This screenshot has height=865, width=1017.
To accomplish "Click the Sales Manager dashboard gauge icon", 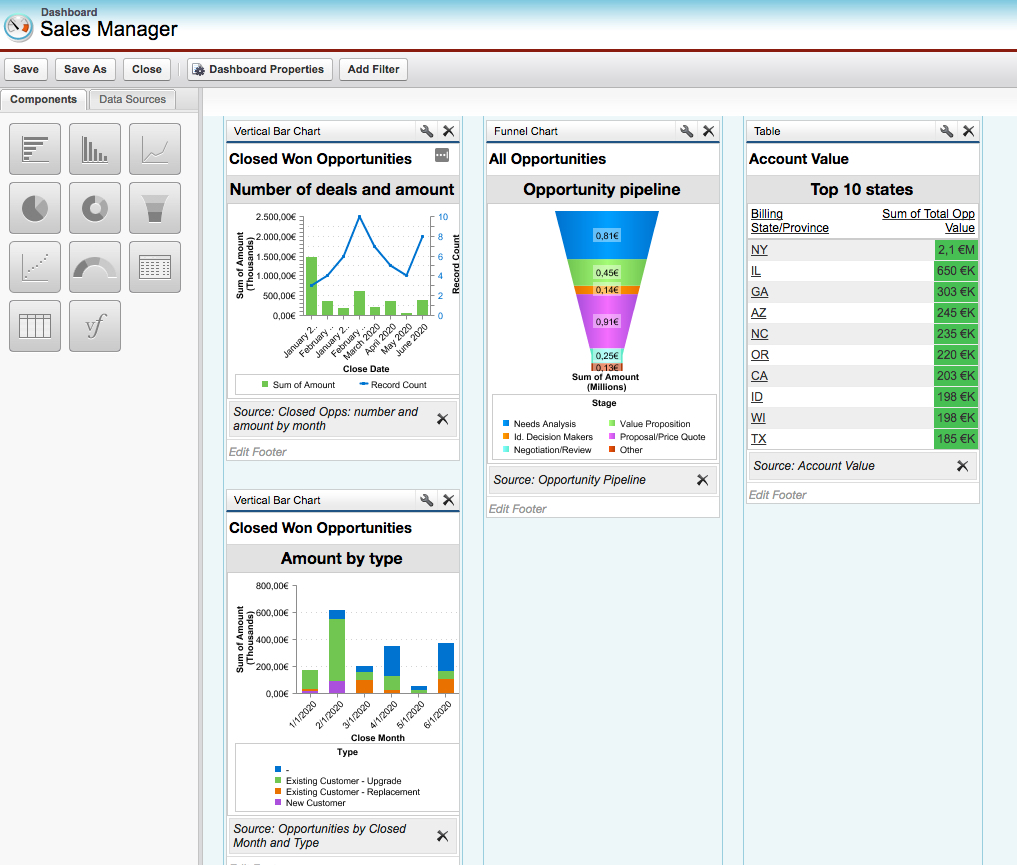I will click(x=18, y=27).
